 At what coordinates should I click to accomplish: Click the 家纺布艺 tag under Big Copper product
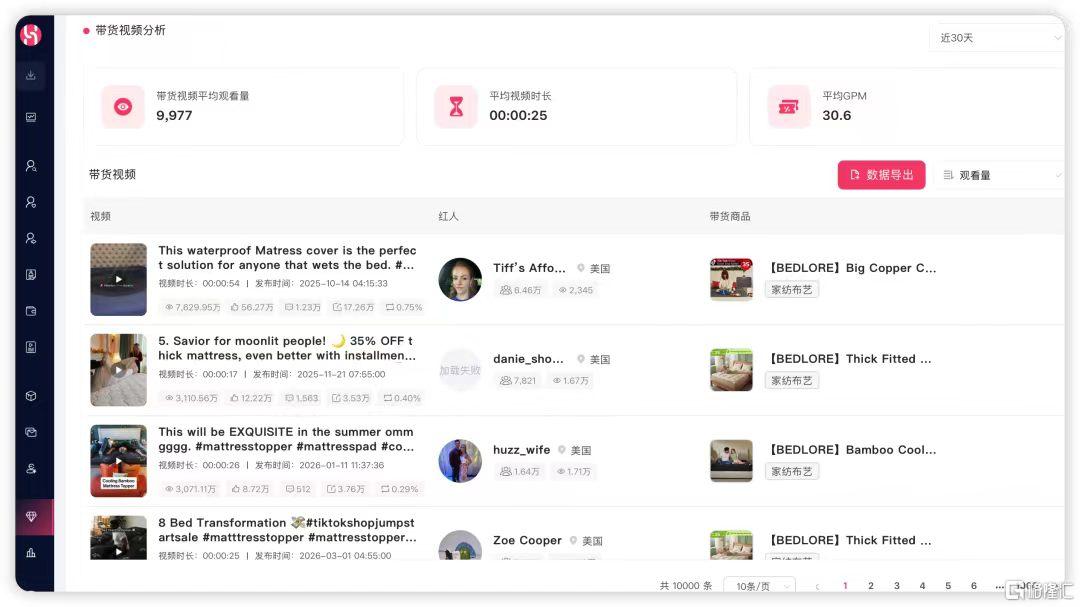pyautogui.click(x=791, y=290)
